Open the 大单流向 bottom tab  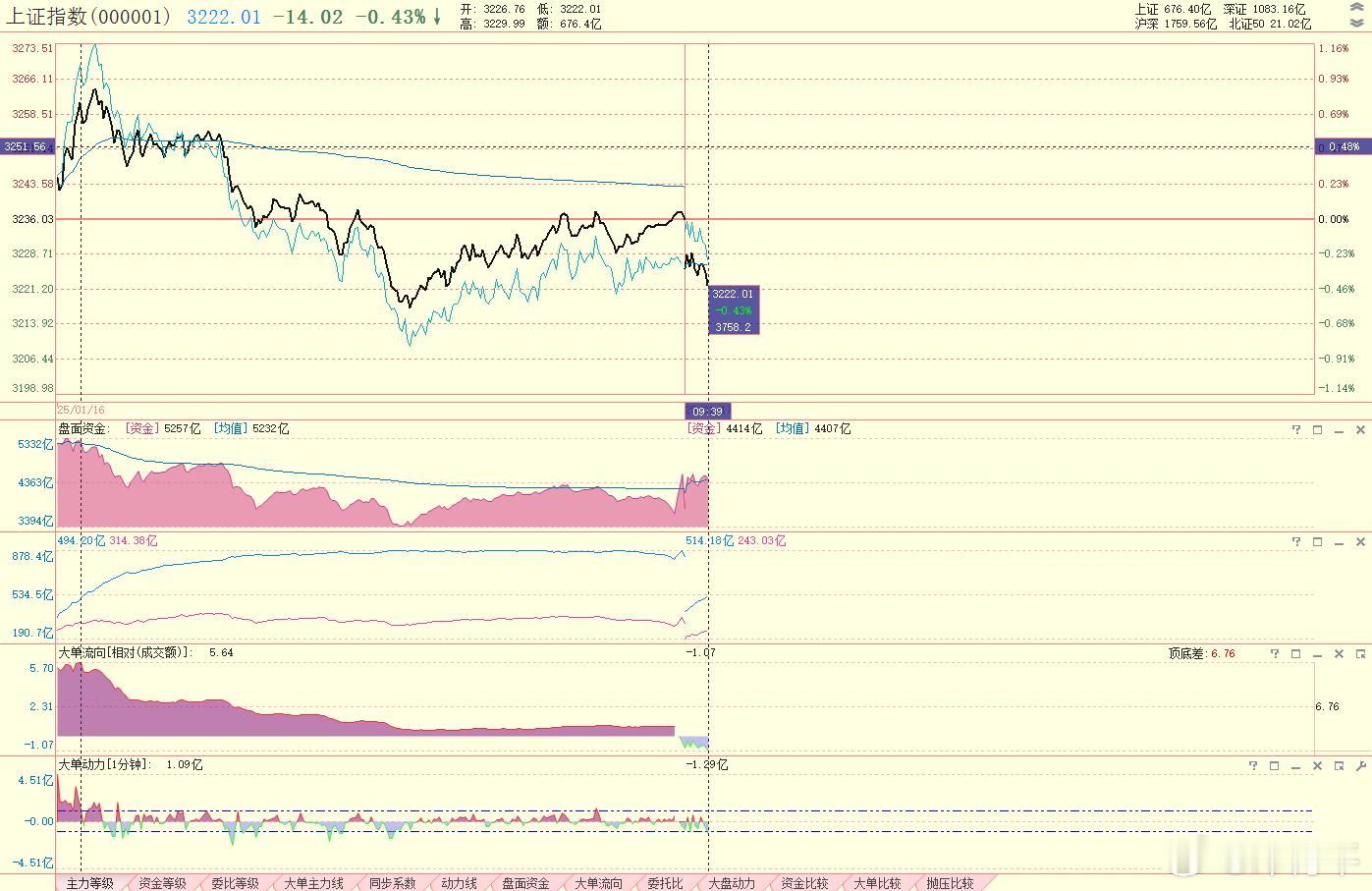coord(599,883)
